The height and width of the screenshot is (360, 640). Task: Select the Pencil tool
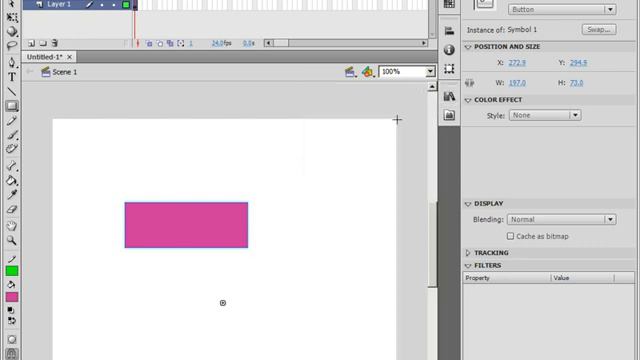tap(12, 120)
